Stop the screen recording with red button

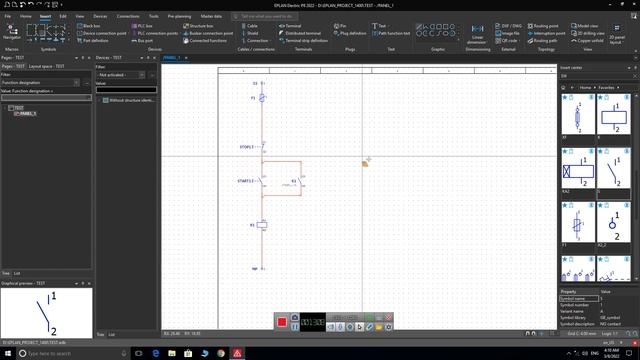(x=282, y=322)
